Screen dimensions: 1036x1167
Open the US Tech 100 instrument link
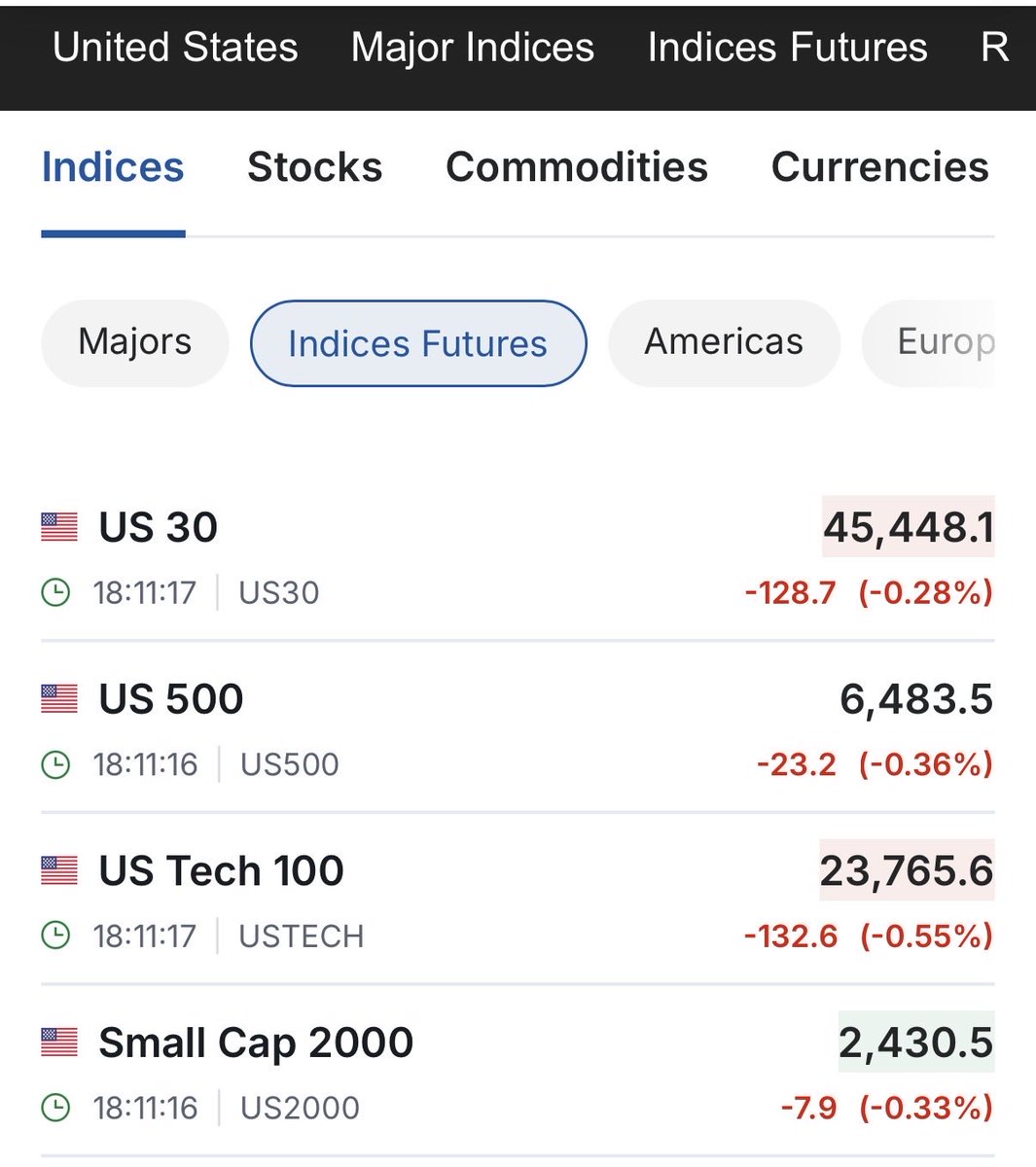222,870
